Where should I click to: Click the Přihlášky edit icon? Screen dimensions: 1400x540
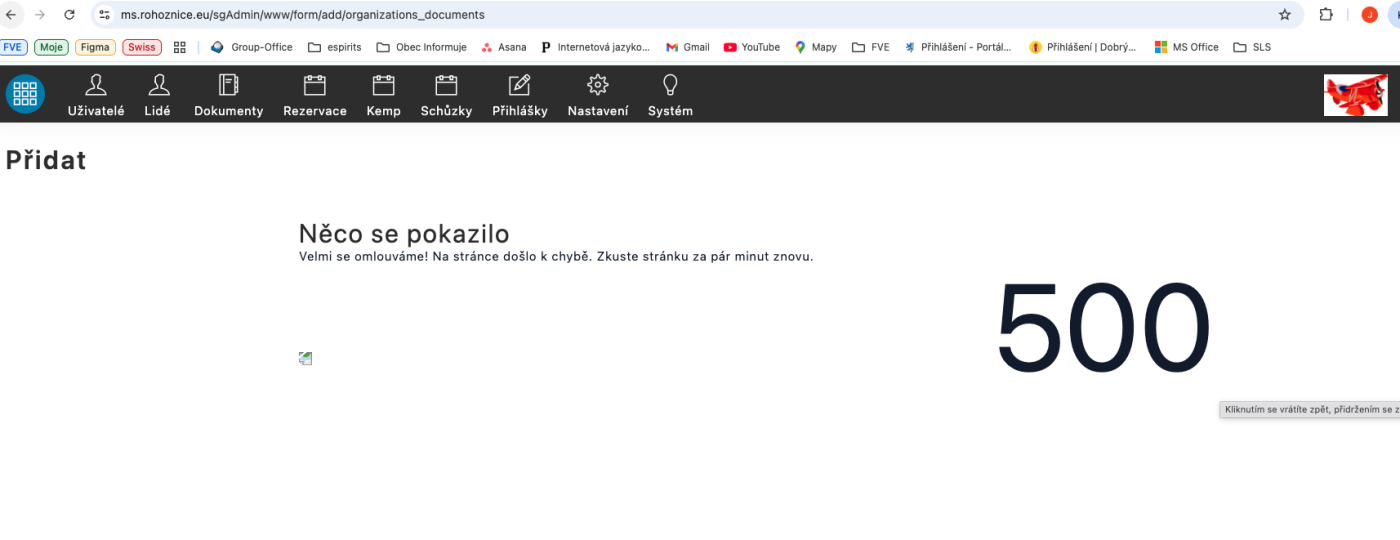point(519,86)
